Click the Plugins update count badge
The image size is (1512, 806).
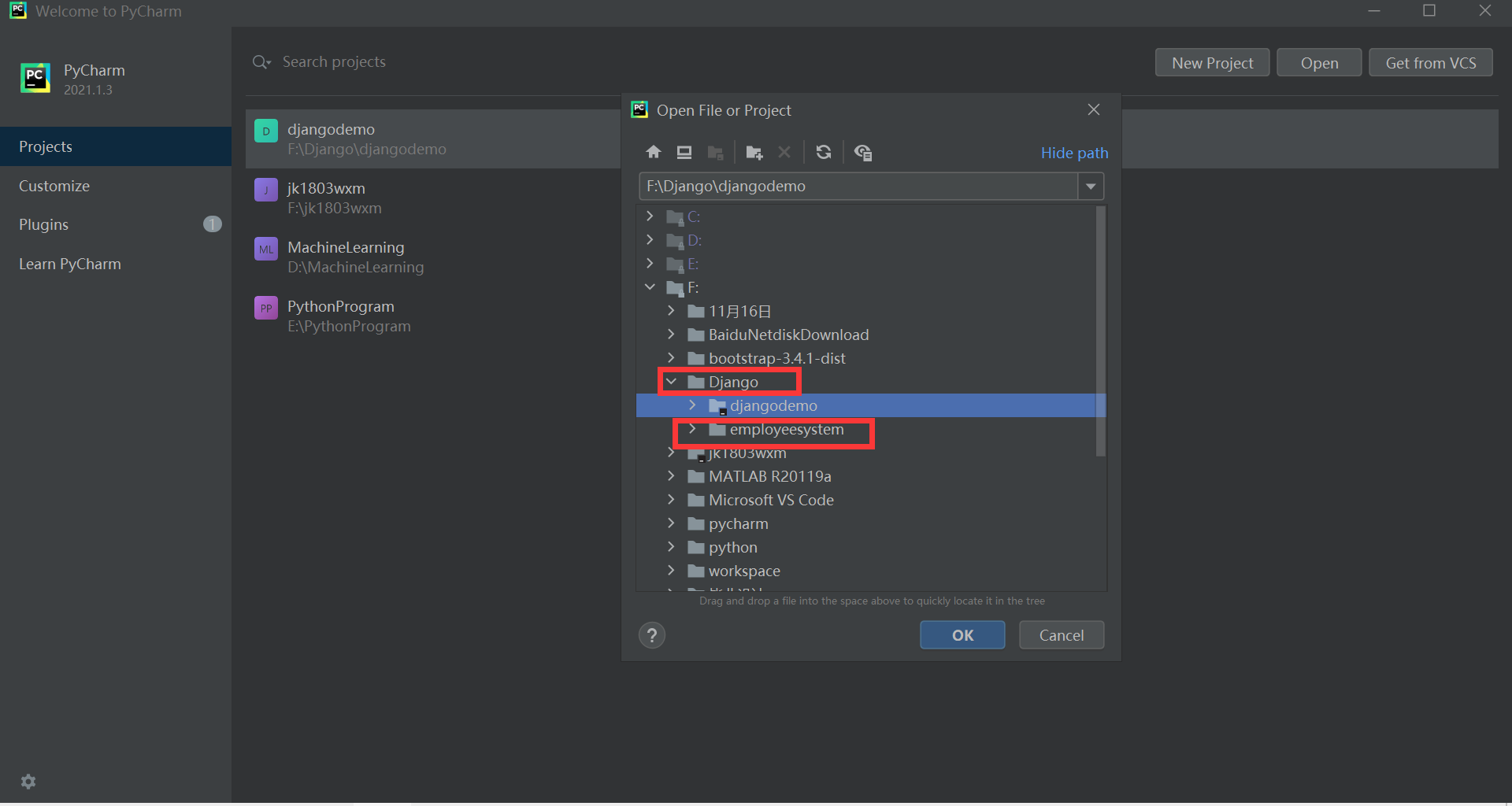212,224
